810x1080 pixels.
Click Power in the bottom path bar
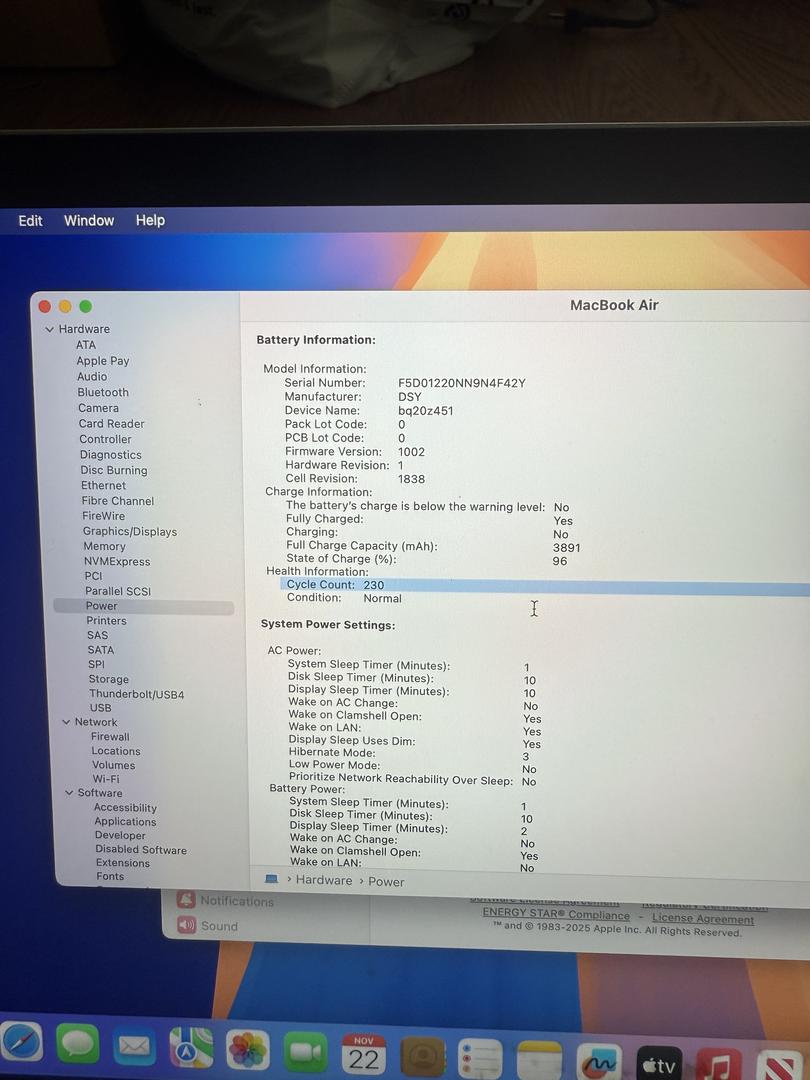coord(386,882)
